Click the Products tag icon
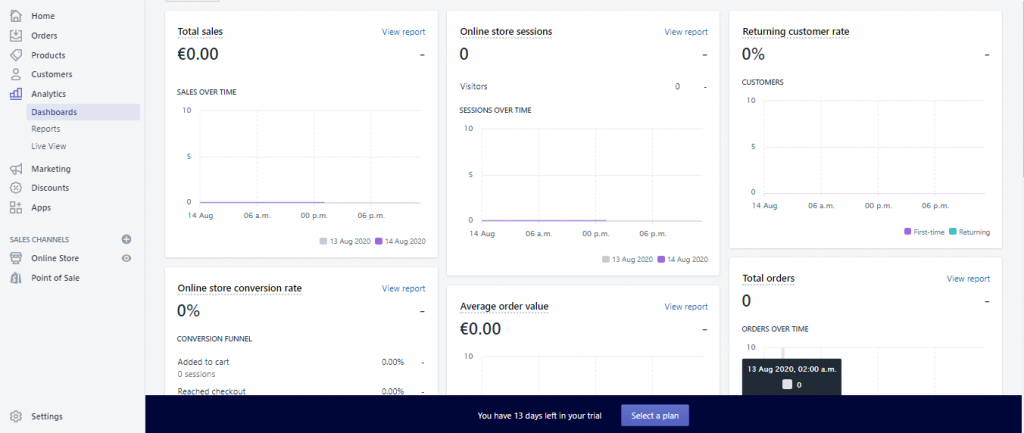This screenshot has height=433, width=1024. (16, 55)
